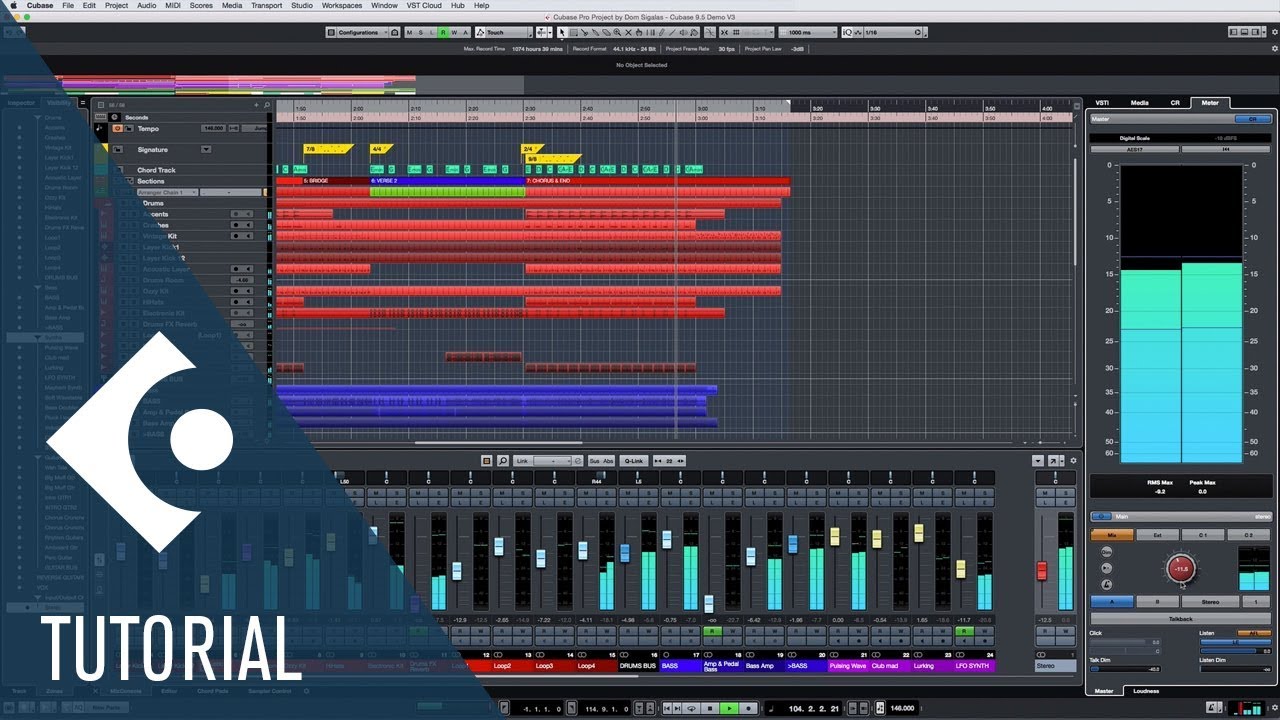Click the 146.000 tempo field in transport
Screen dimensions: 1280x720
coord(902,708)
